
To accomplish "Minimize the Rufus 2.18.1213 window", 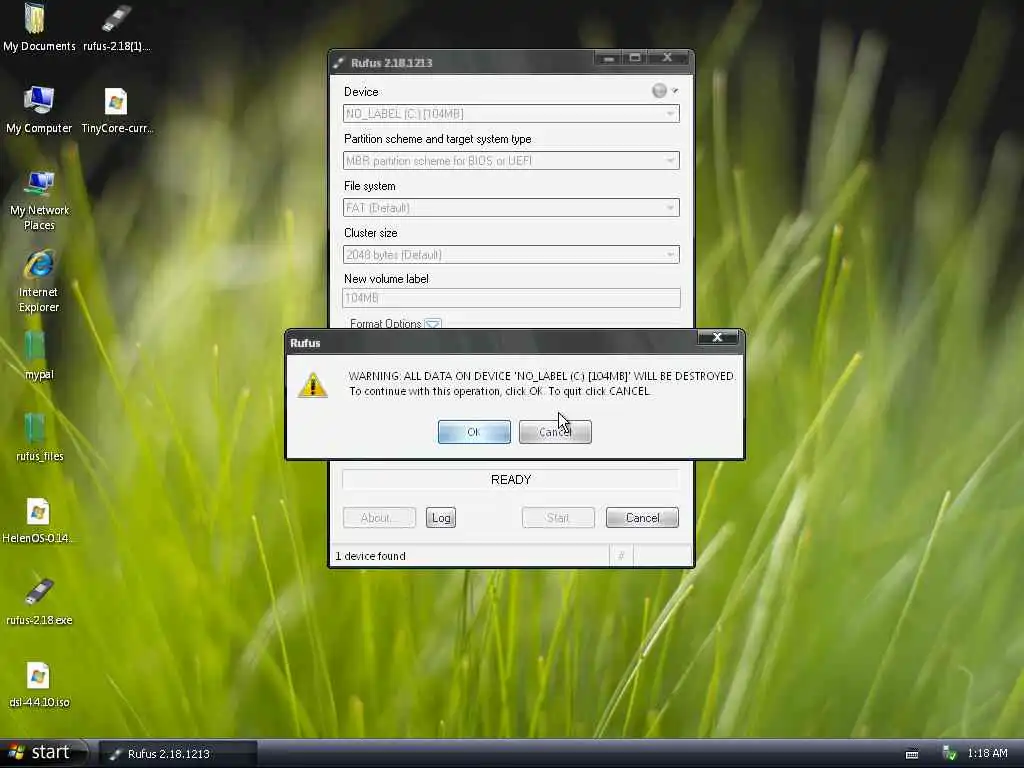I will [x=609, y=58].
